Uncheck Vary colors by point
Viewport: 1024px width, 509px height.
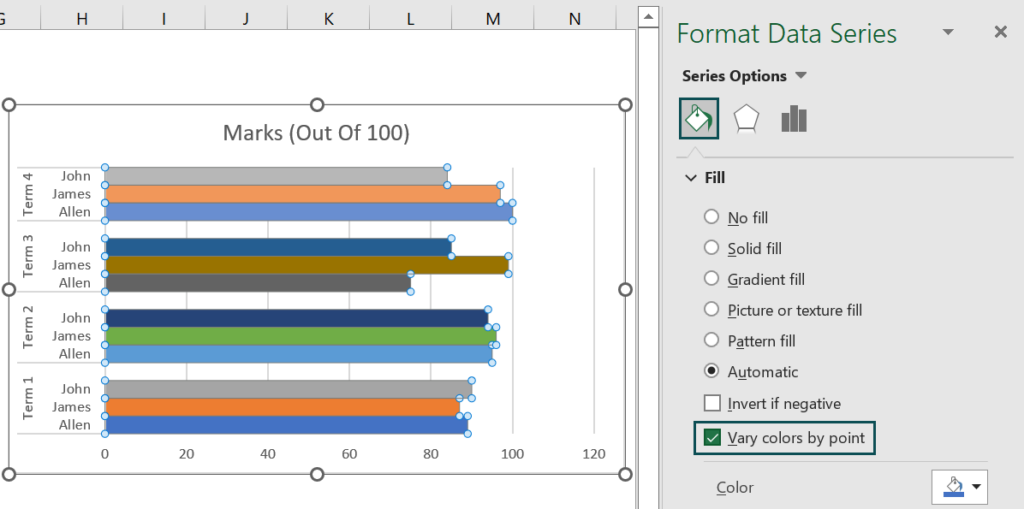712,437
